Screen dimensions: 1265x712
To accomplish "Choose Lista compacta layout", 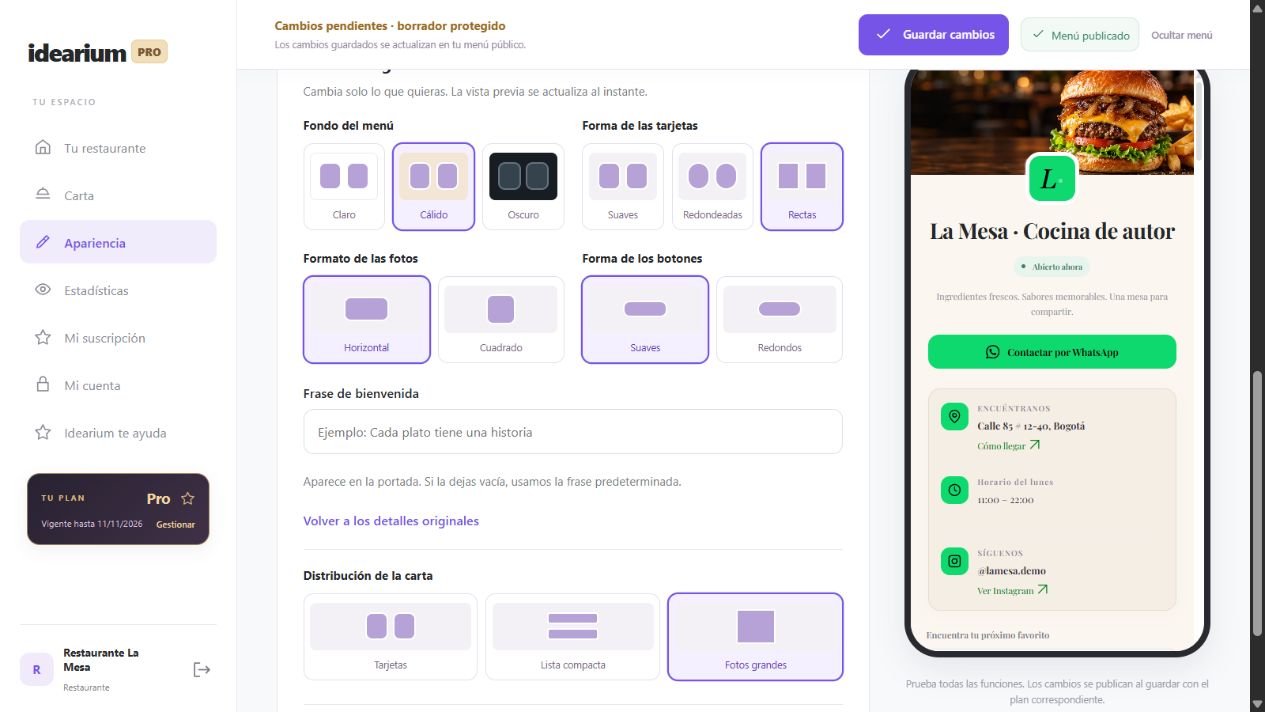I will tap(573, 637).
